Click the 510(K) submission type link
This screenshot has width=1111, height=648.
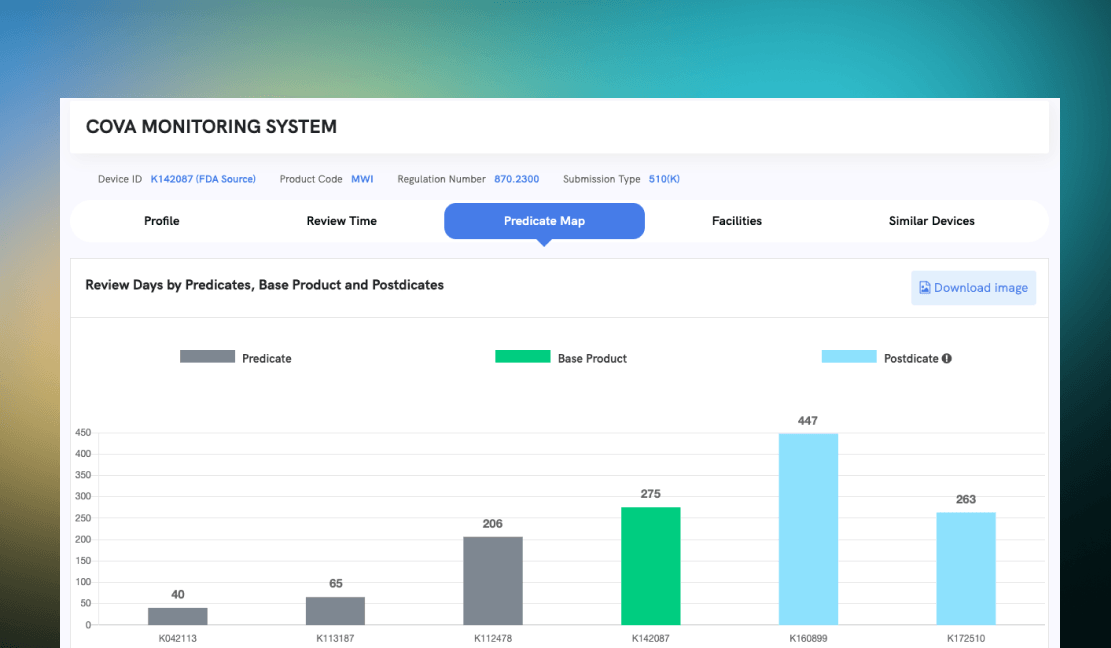point(664,179)
